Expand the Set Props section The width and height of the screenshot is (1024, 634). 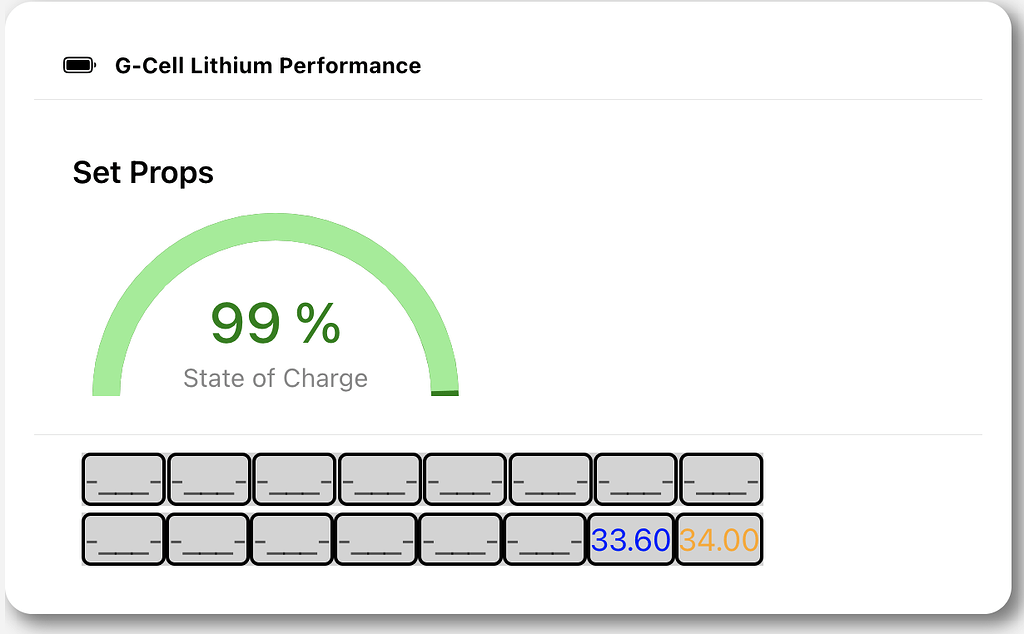click(142, 172)
